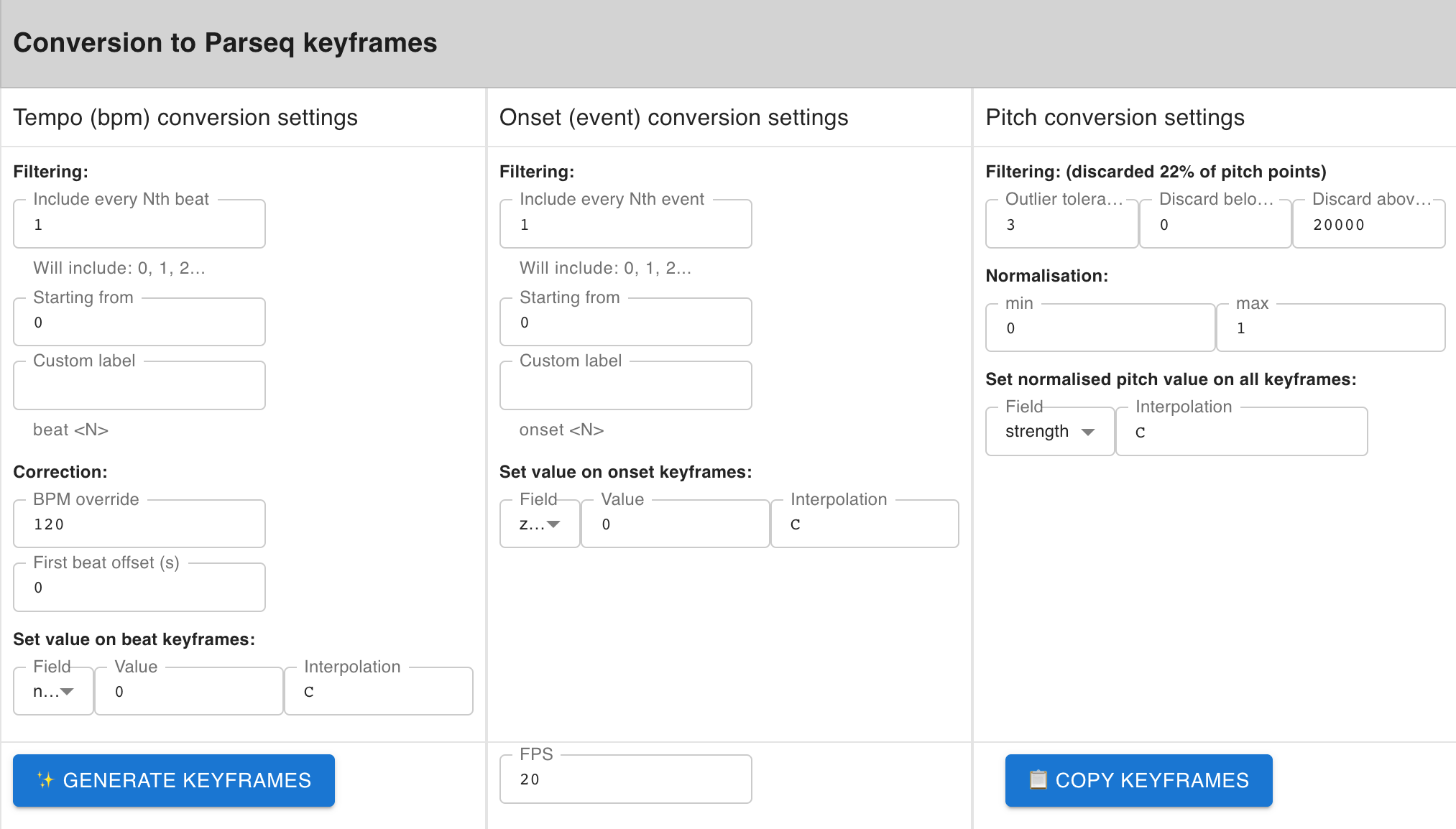
Task: Focus the BPM override field
Action: pos(139,524)
